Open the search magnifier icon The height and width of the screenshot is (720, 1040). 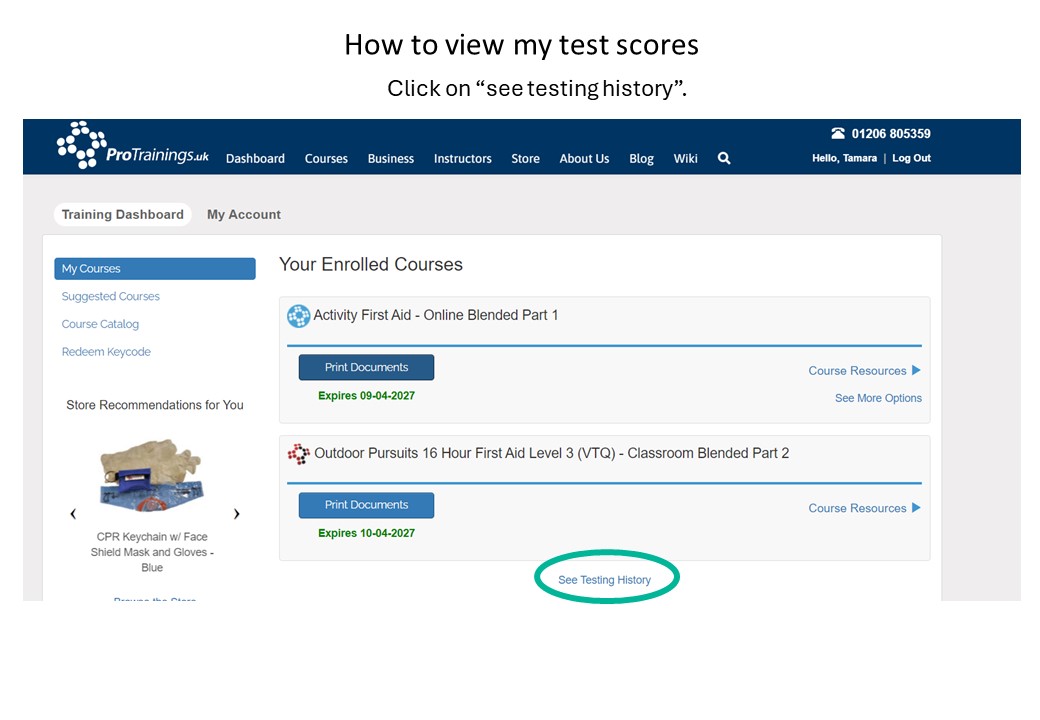724,158
